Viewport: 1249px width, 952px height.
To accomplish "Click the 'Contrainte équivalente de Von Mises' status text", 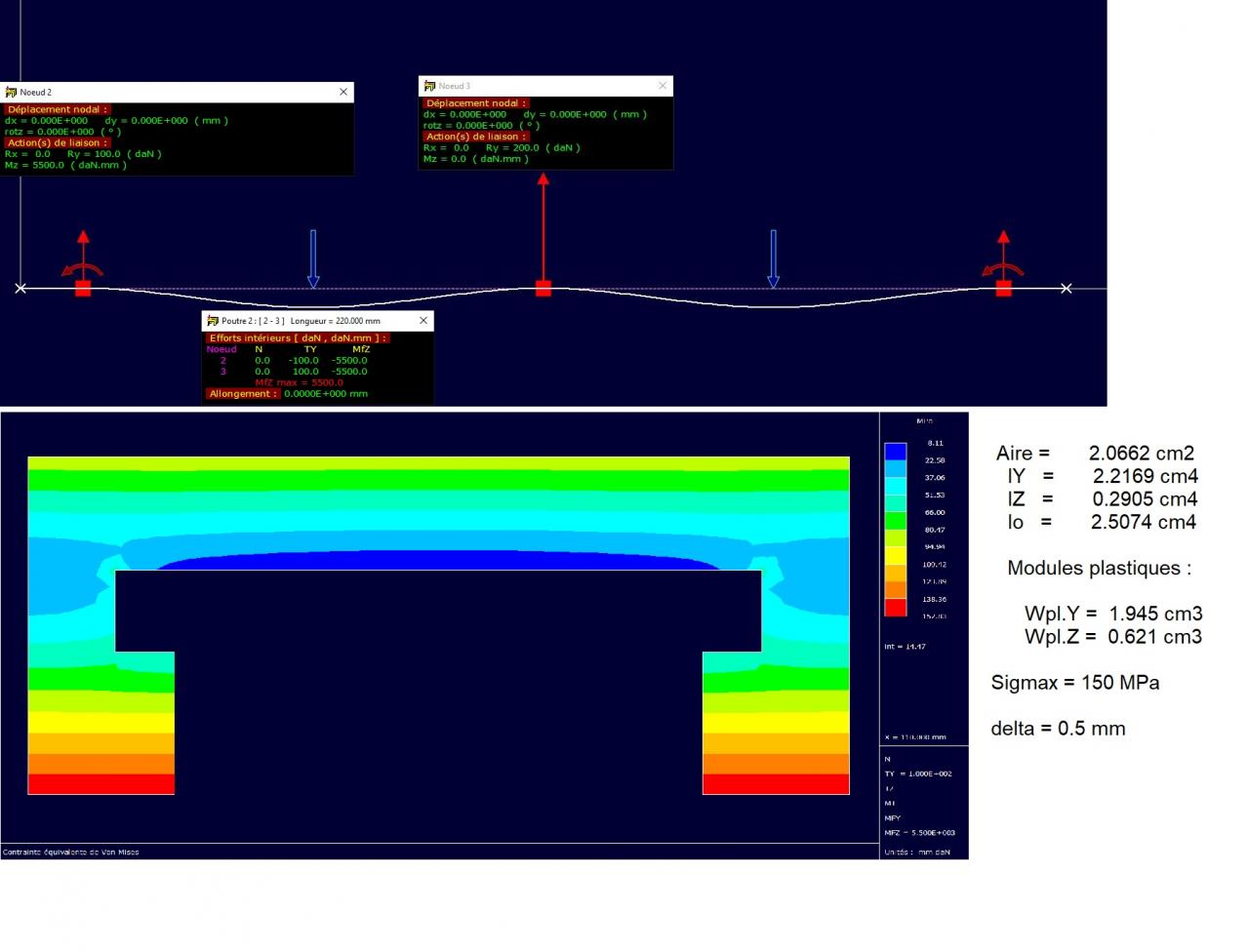I will coord(71,853).
